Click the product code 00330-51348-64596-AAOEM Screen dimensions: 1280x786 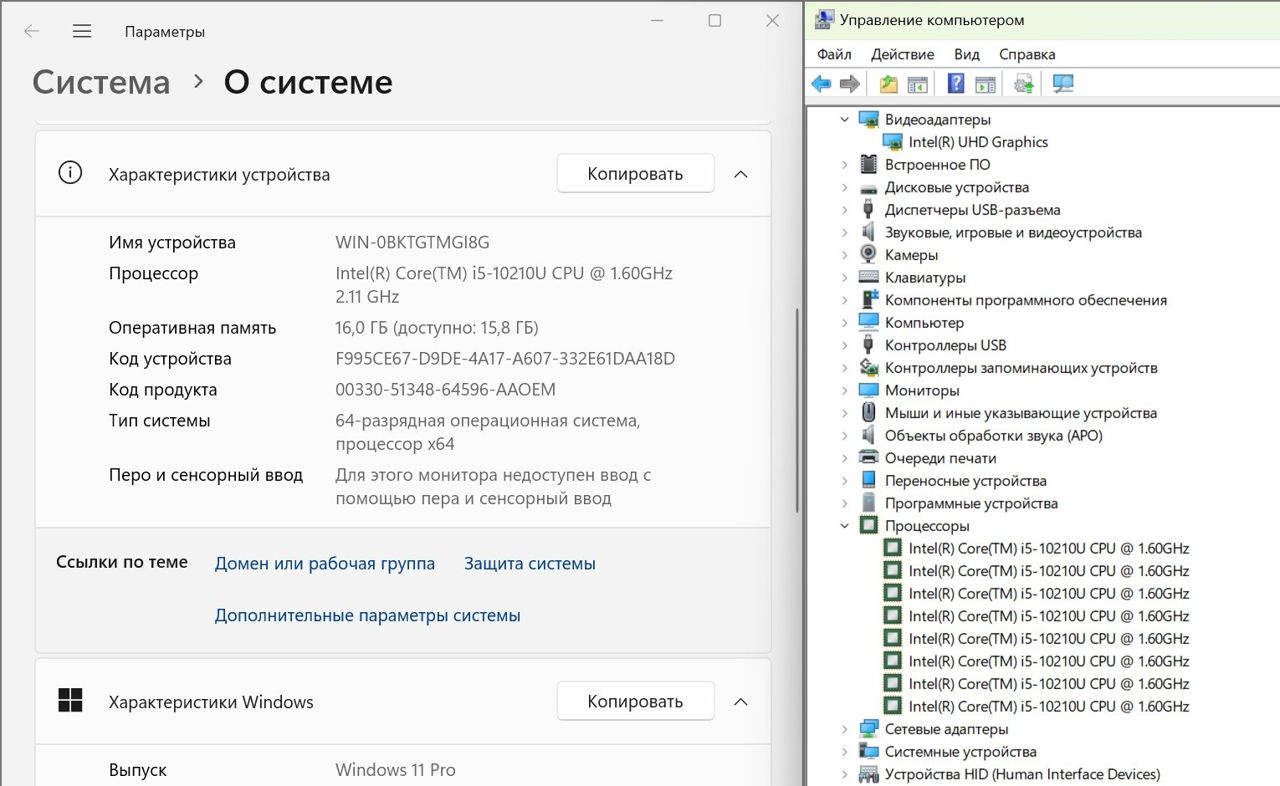pos(446,390)
